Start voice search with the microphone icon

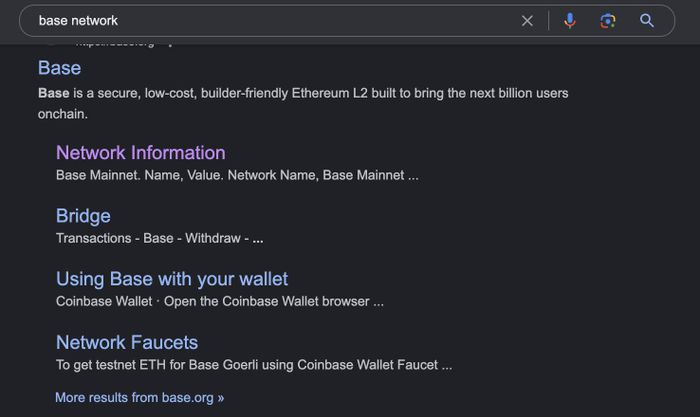(x=570, y=21)
